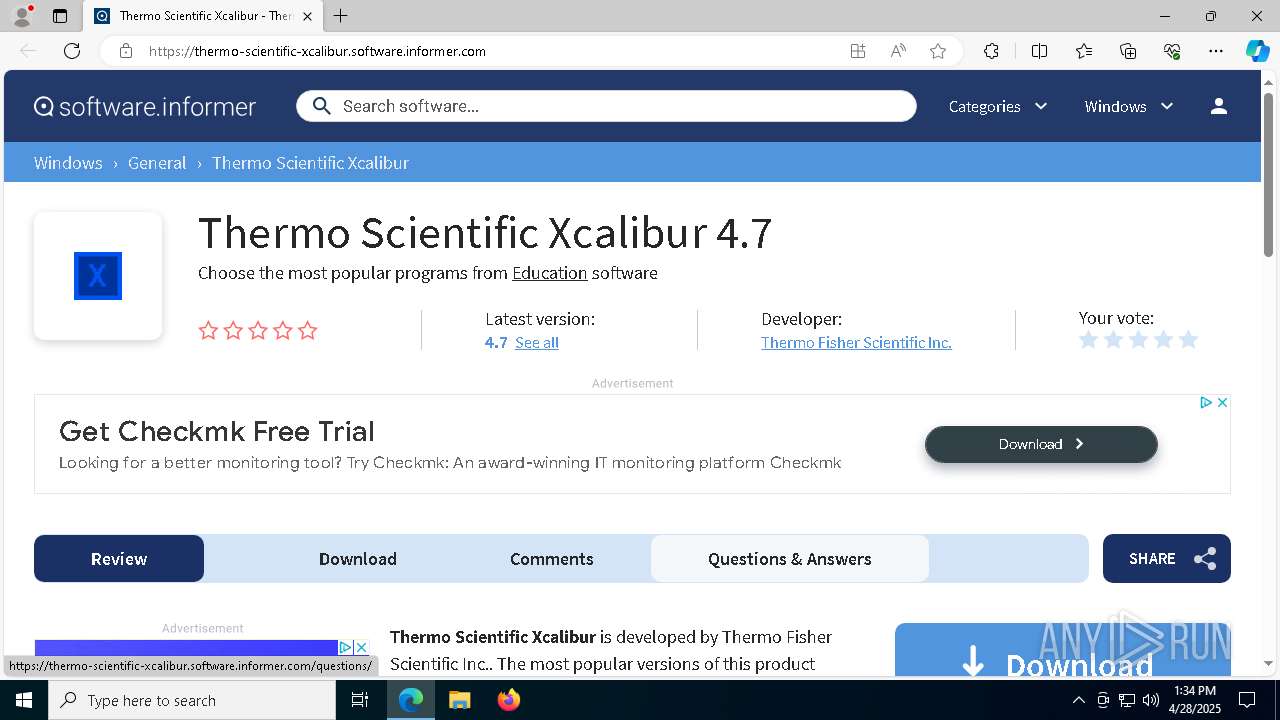The image size is (1280, 720).
Task: Click the fifth red rating star
Action: pos(307,330)
